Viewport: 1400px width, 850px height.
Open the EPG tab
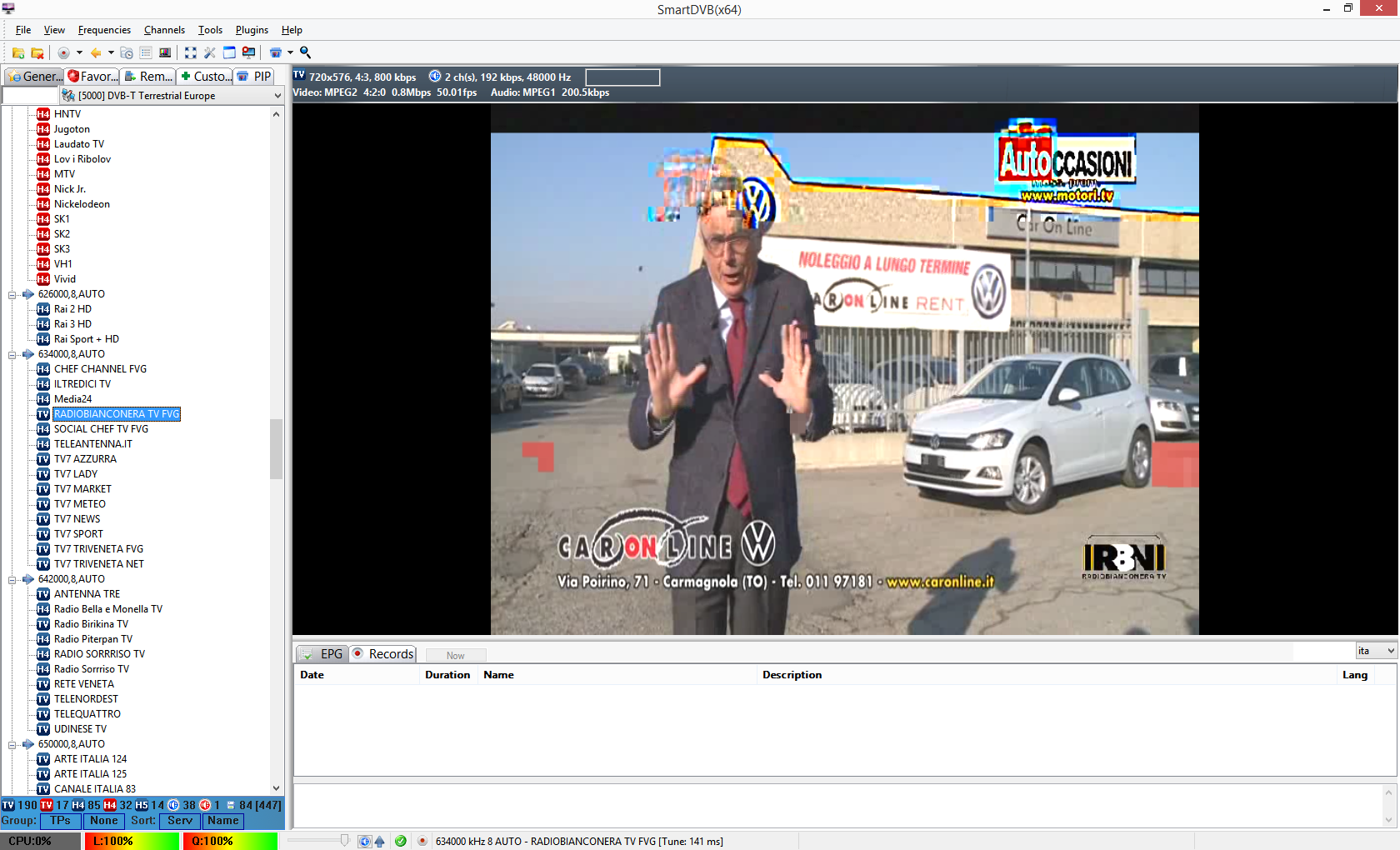click(x=322, y=654)
